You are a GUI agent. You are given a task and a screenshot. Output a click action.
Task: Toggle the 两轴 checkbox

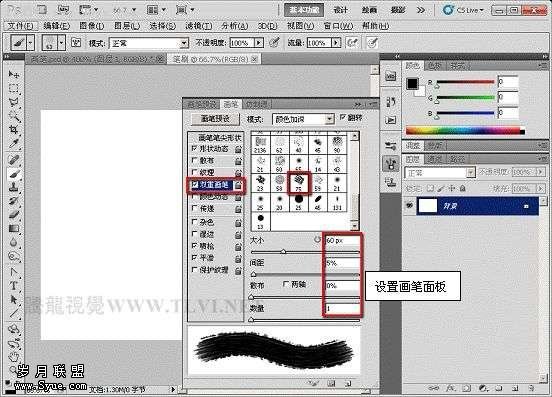coord(286,284)
